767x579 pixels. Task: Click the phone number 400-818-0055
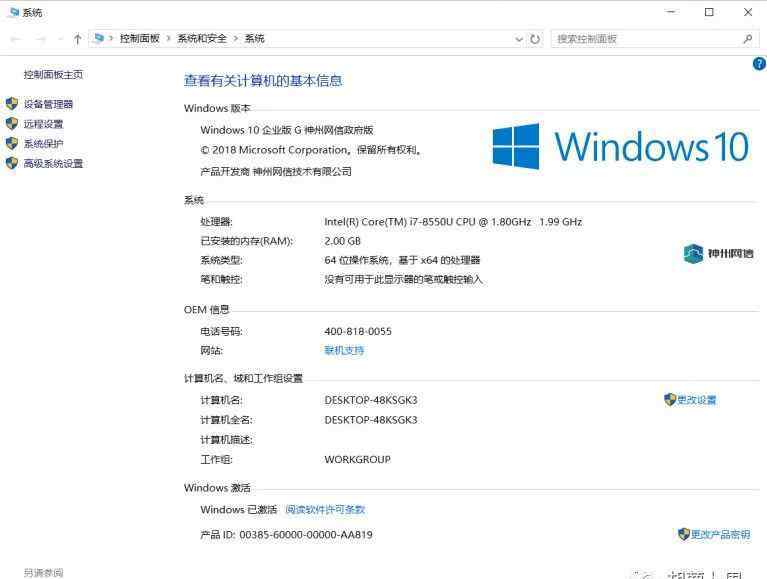tap(358, 332)
